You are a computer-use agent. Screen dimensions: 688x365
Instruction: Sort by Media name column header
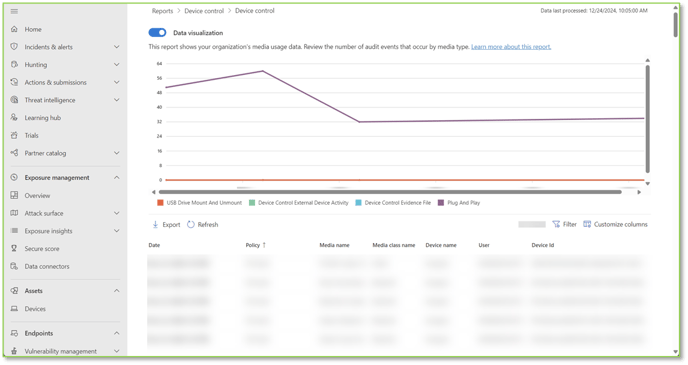pos(334,245)
